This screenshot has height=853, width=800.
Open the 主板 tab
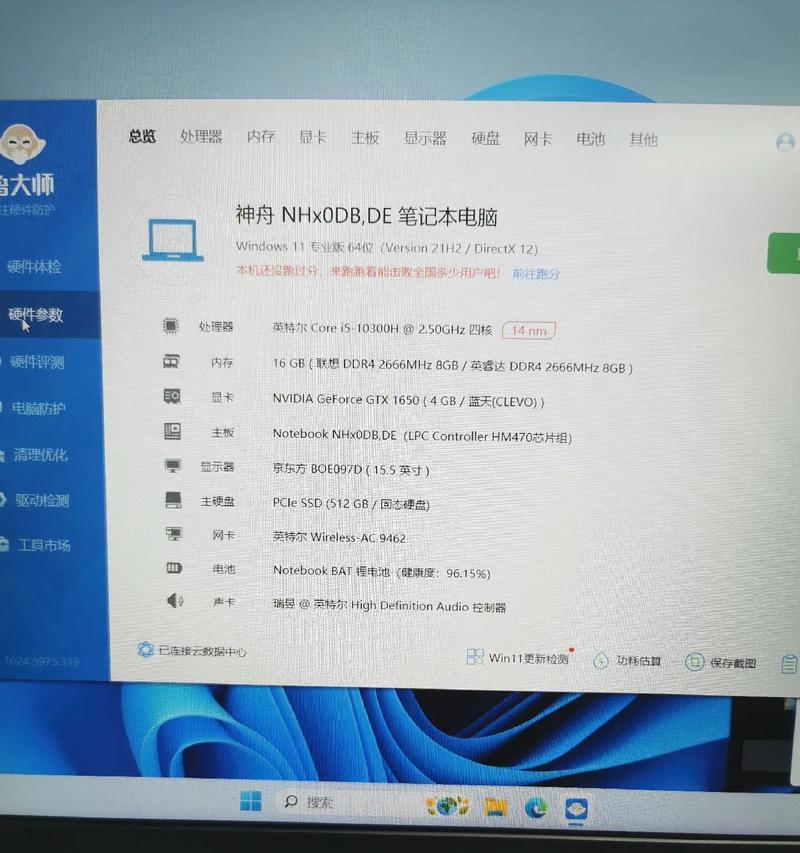pyautogui.click(x=364, y=137)
